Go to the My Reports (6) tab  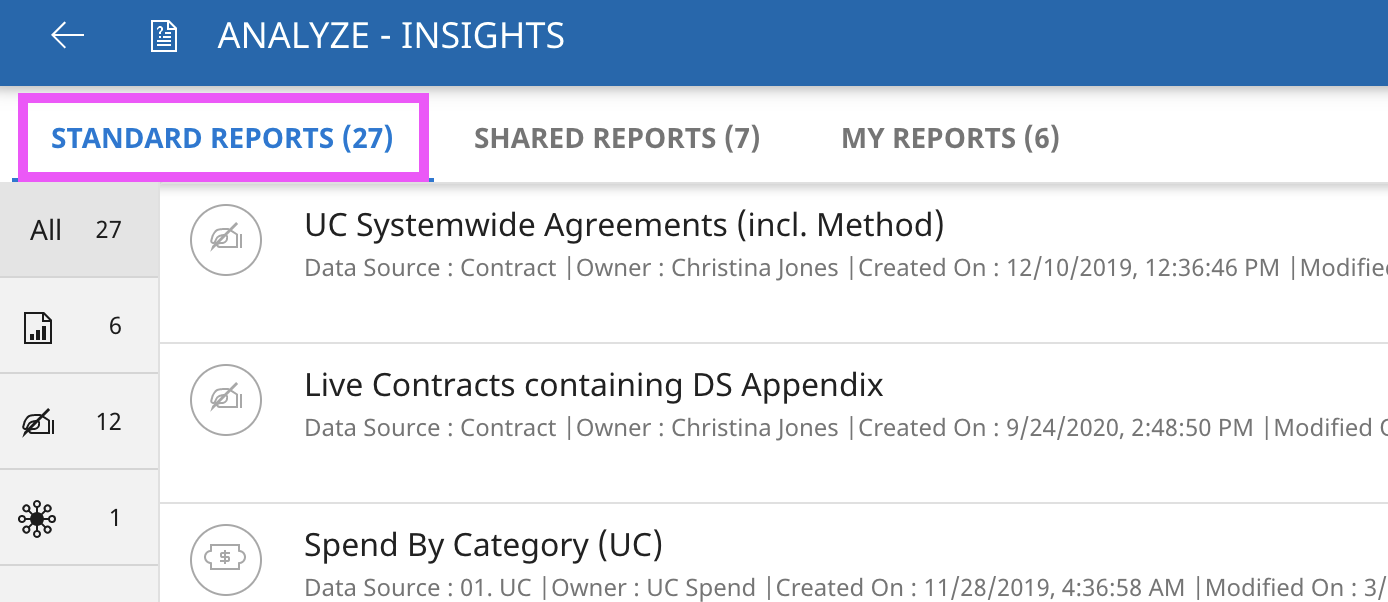click(950, 138)
